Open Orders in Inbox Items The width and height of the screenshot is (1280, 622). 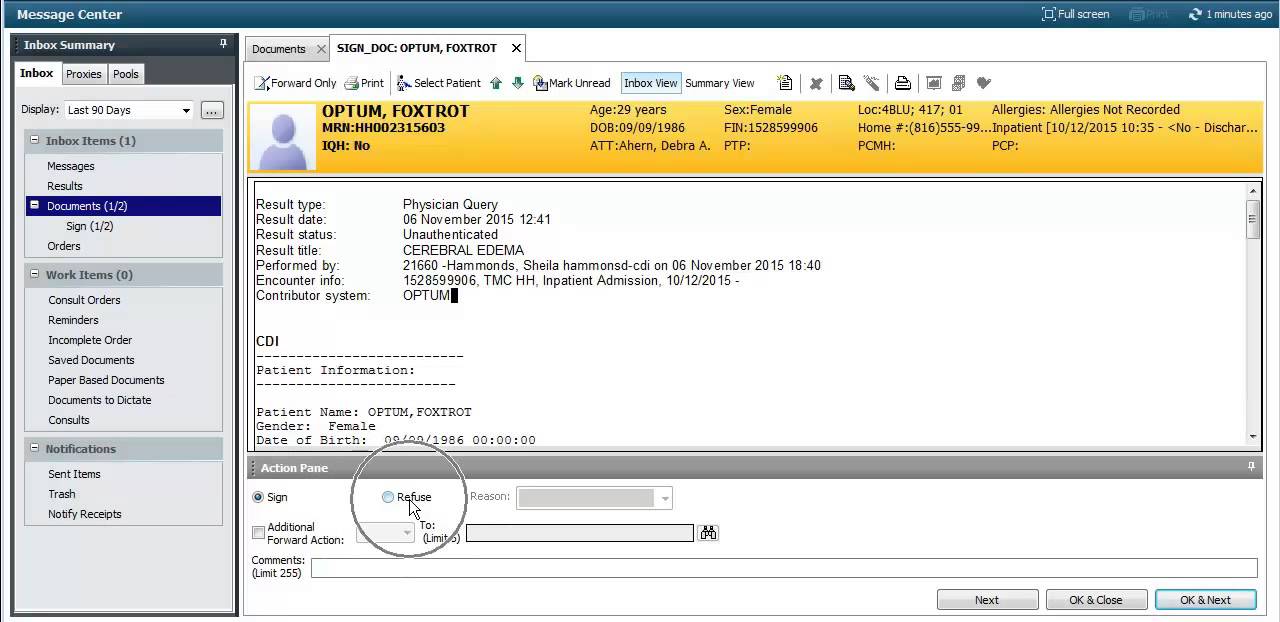pos(64,246)
